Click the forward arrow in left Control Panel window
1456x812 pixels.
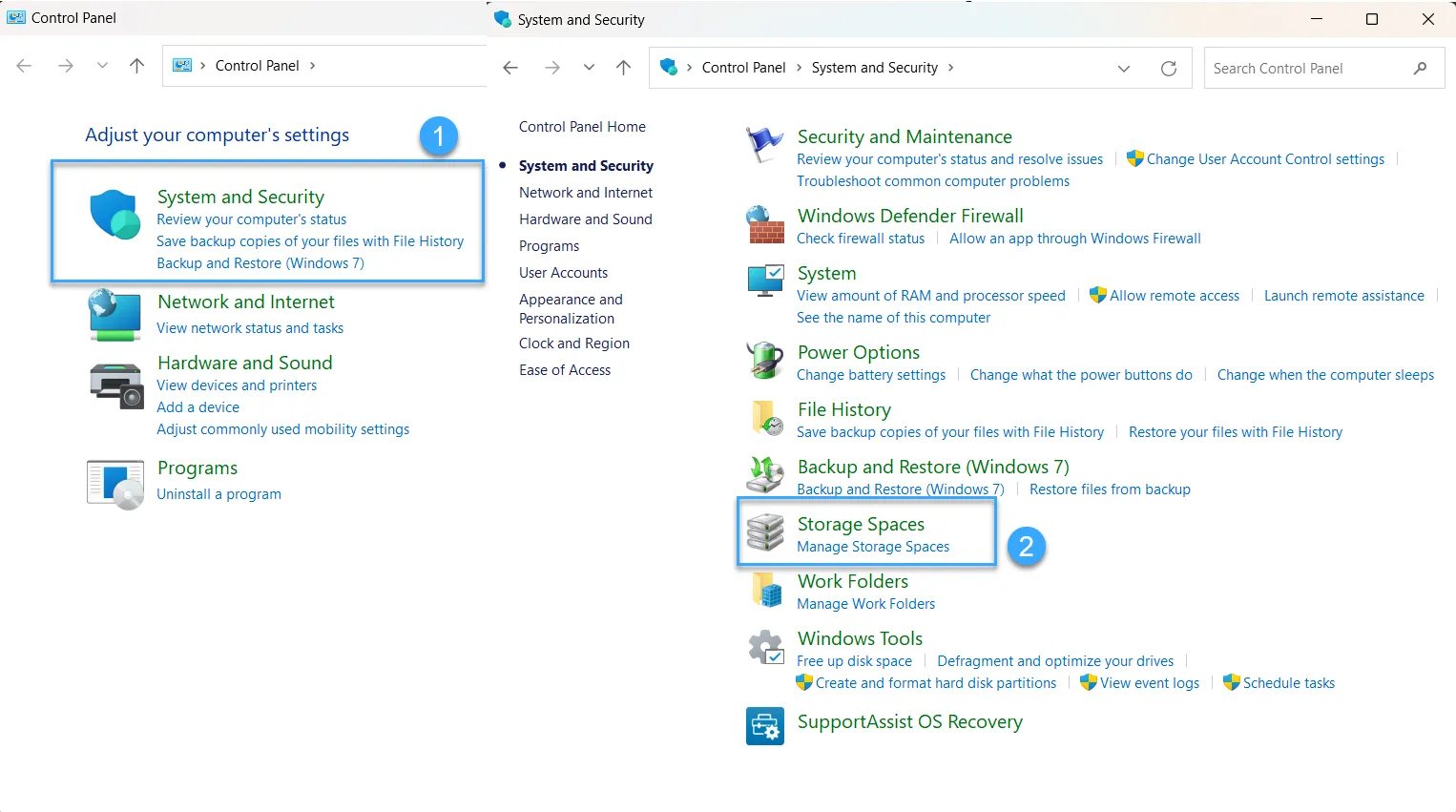click(x=66, y=66)
